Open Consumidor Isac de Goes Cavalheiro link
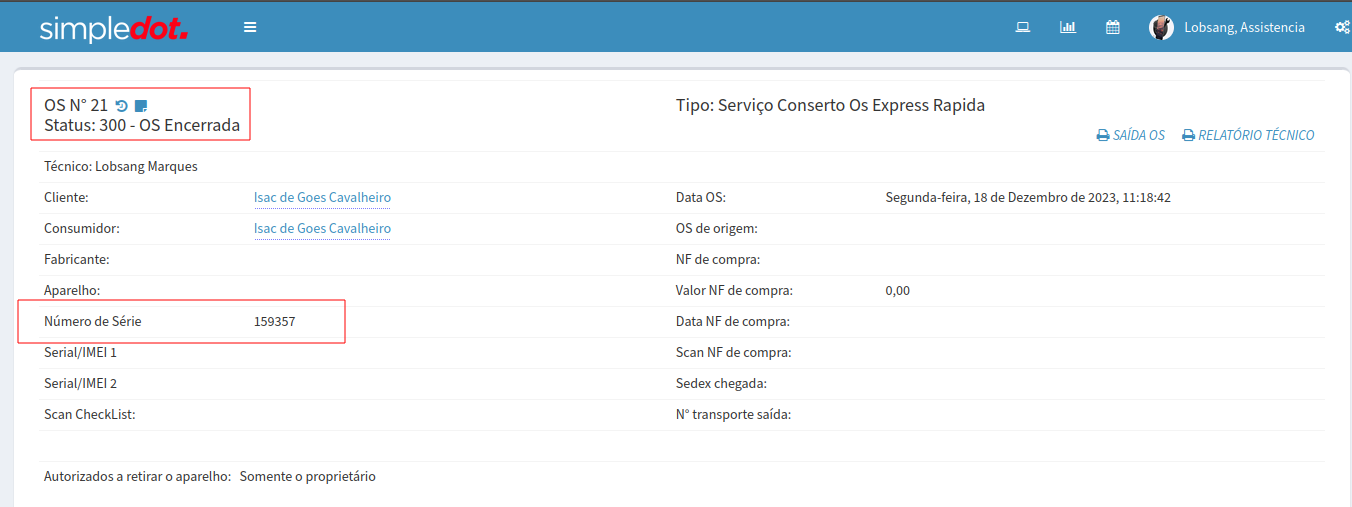This screenshot has height=507, width=1352. (x=322, y=229)
